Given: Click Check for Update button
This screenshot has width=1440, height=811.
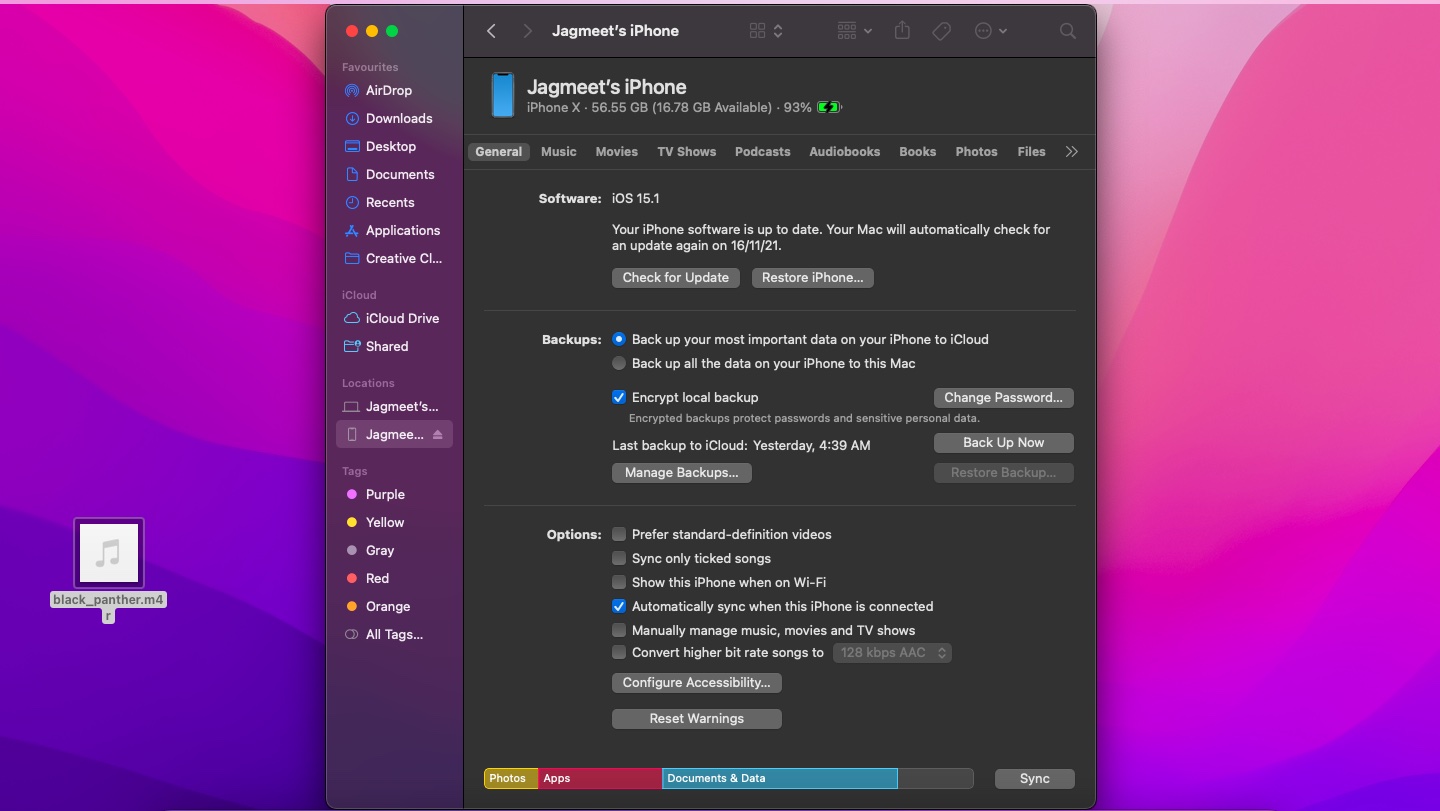Looking at the screenshot, I should pyautogui.click(x=675, y=278).
